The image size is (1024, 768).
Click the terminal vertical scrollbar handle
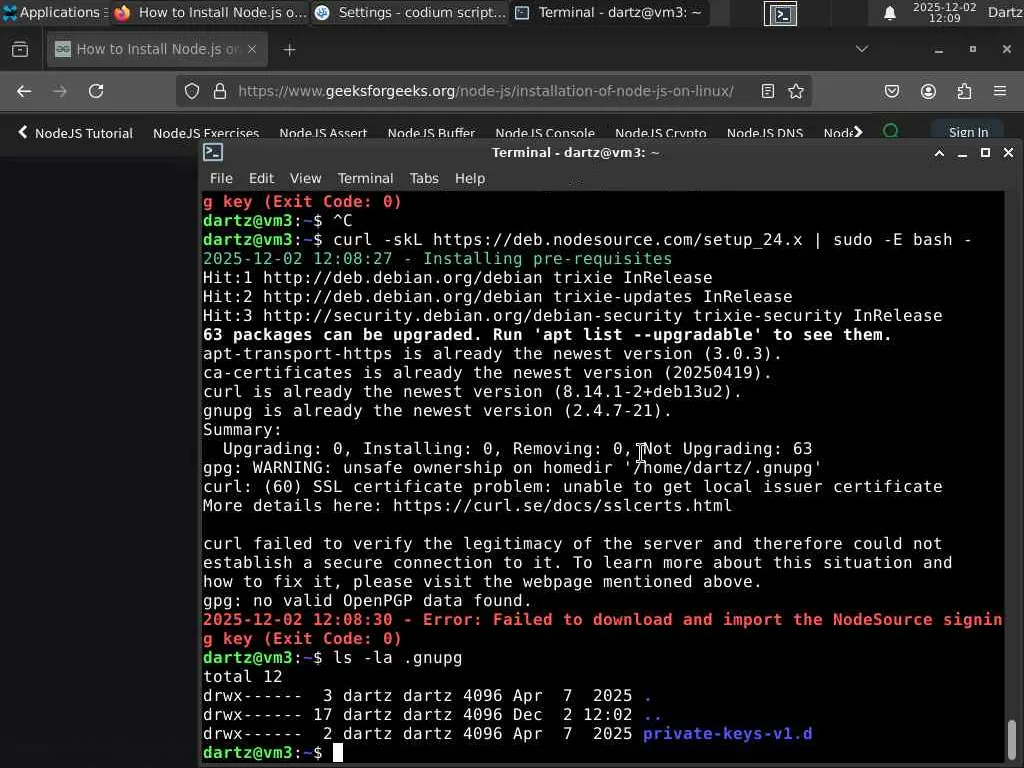pyautogui.click(x=1011, y=738)
